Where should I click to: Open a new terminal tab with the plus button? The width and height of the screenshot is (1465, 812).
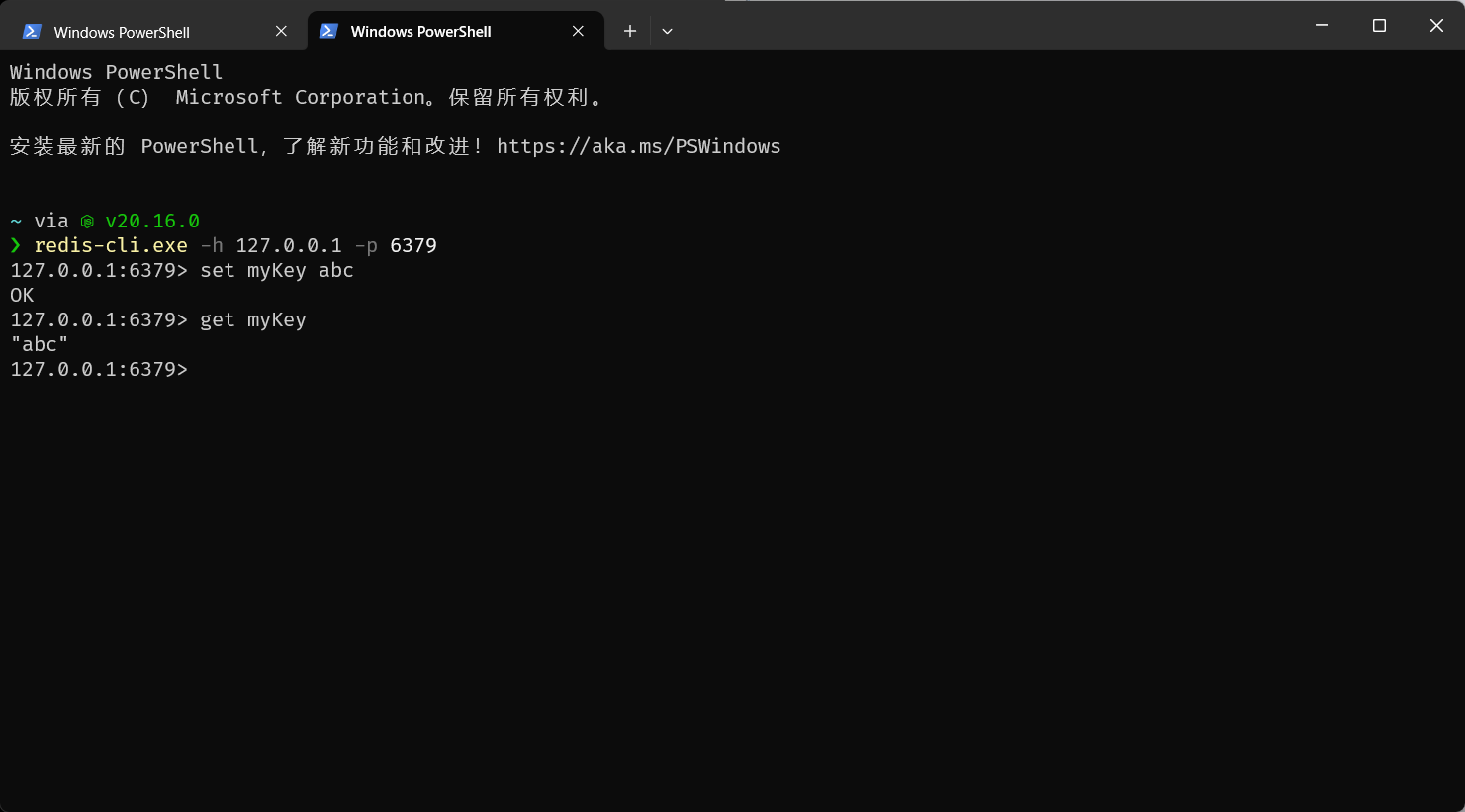point(629,31)
